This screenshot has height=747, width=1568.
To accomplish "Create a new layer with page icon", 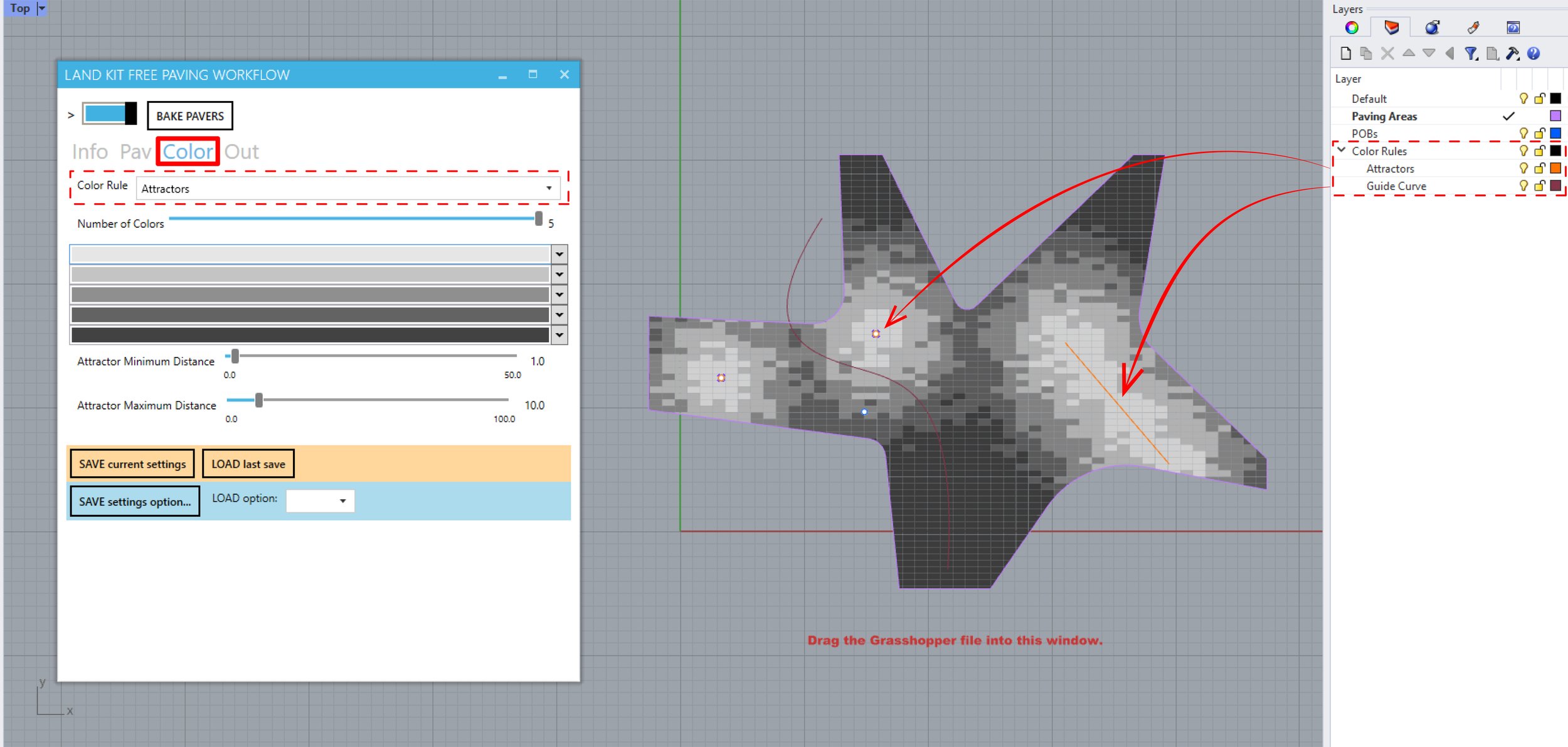I will pos(1345,53).
